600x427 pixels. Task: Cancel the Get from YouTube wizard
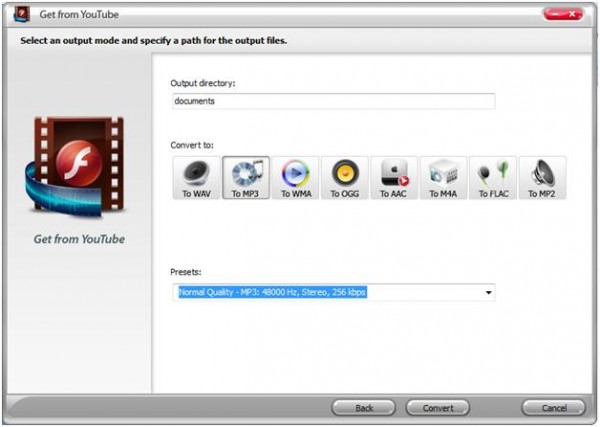[554, 408]
